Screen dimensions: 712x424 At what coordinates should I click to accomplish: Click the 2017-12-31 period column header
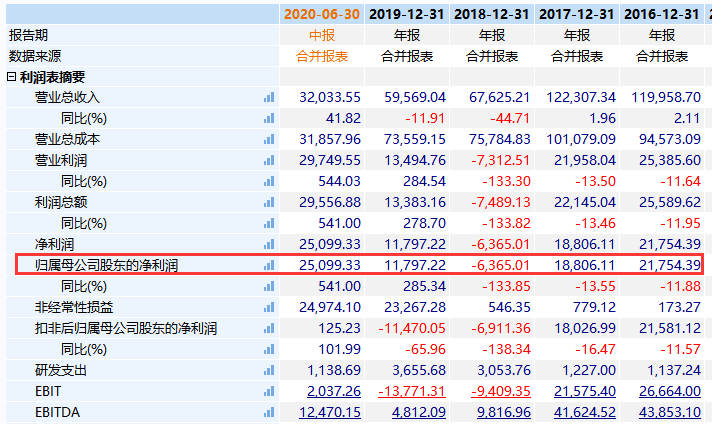[x=576, y=14]
